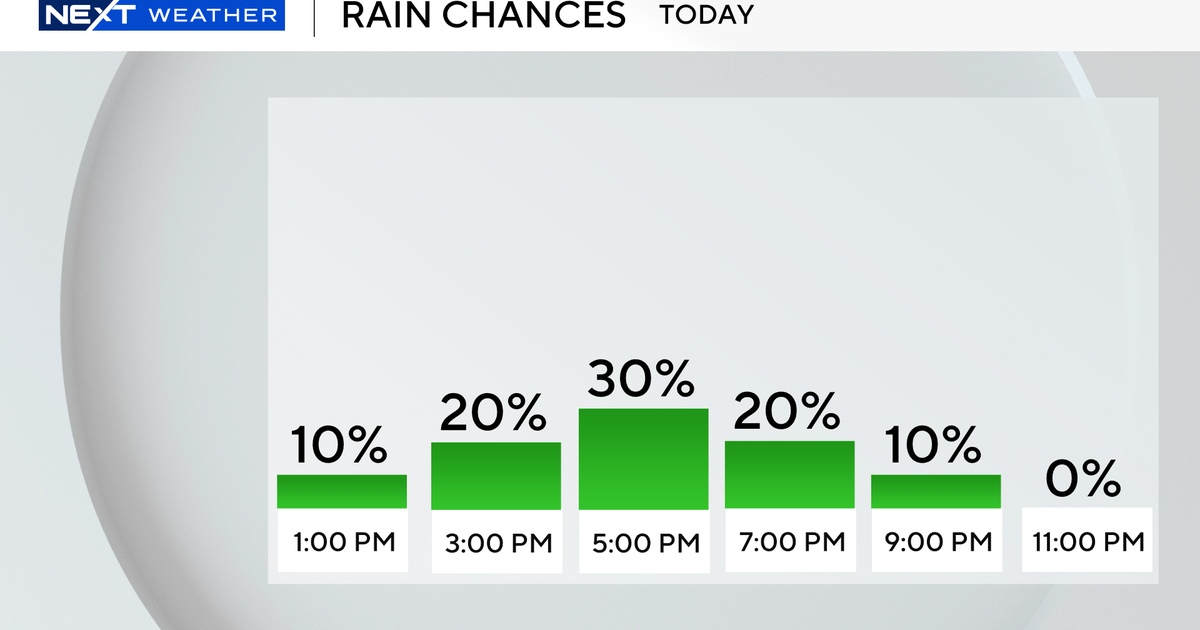Click the green bar above 7:00 PM

coord(790,475)
